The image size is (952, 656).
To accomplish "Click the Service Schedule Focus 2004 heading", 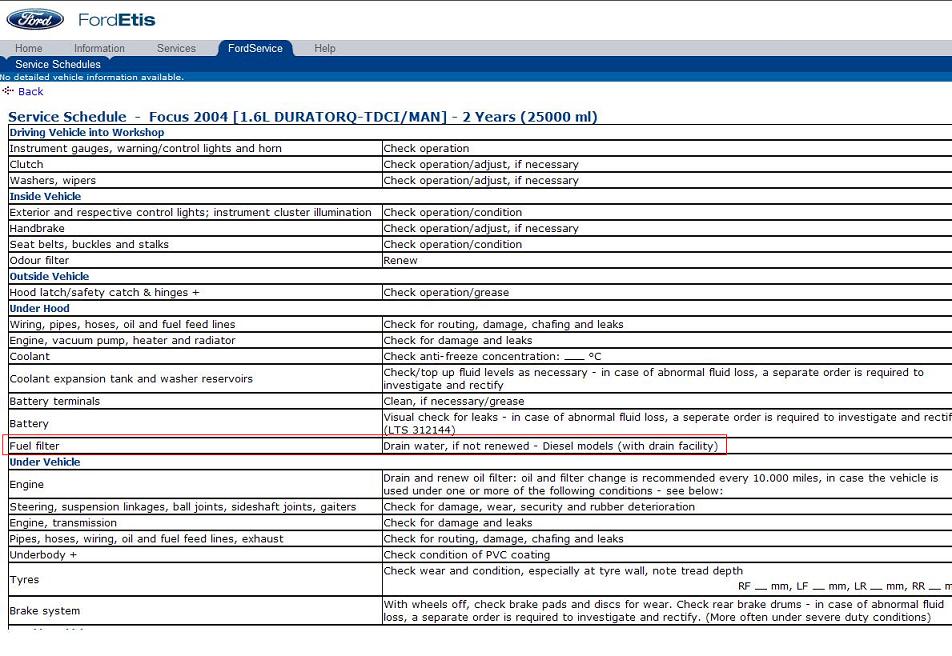I will pos(302,117).
